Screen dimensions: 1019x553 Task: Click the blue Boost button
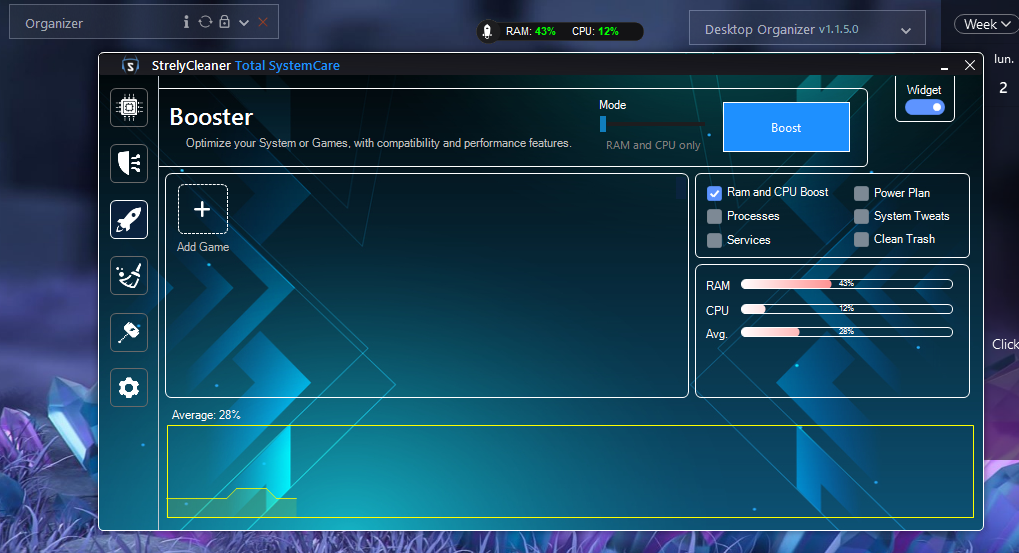coord(786,127)
